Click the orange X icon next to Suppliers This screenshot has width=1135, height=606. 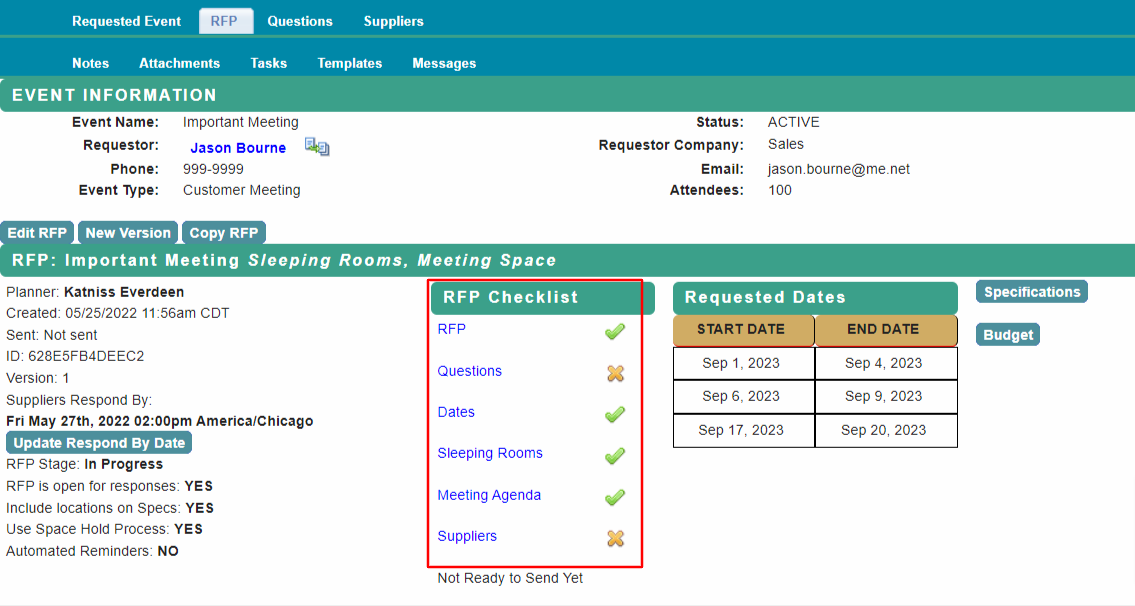[615, 538]
